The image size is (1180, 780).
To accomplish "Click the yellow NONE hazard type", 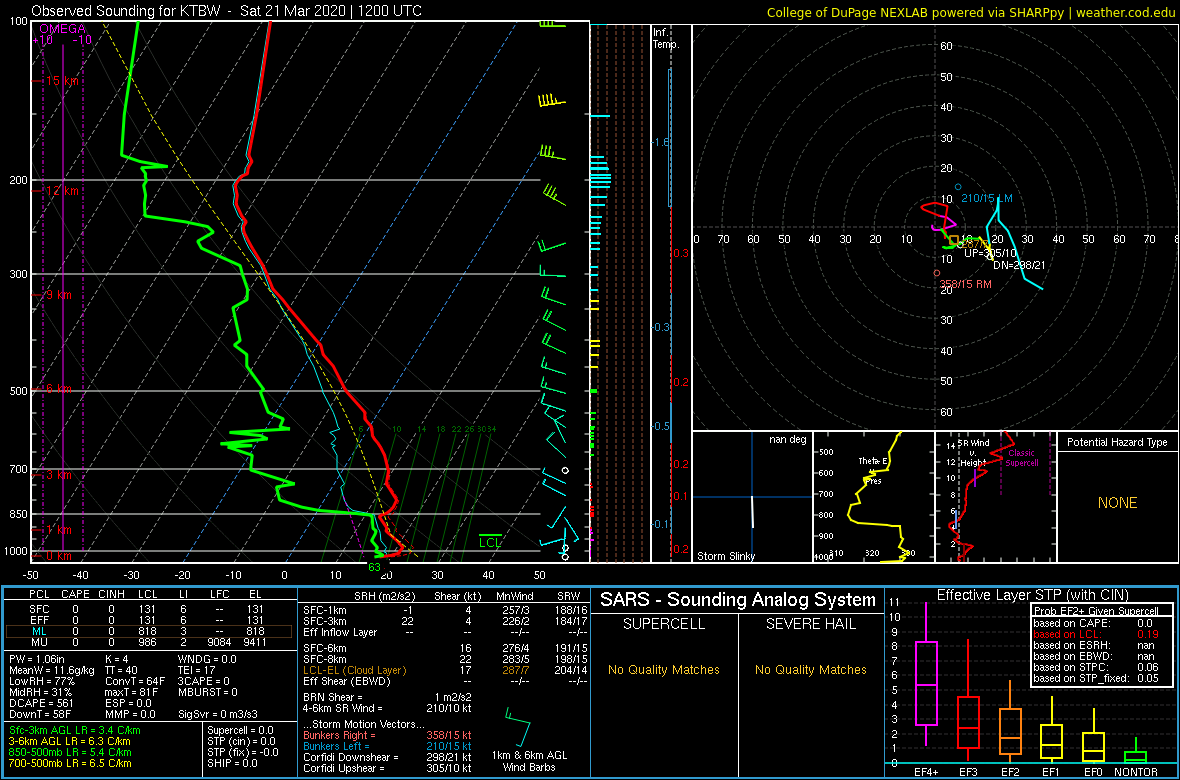I will point(1118,503).
